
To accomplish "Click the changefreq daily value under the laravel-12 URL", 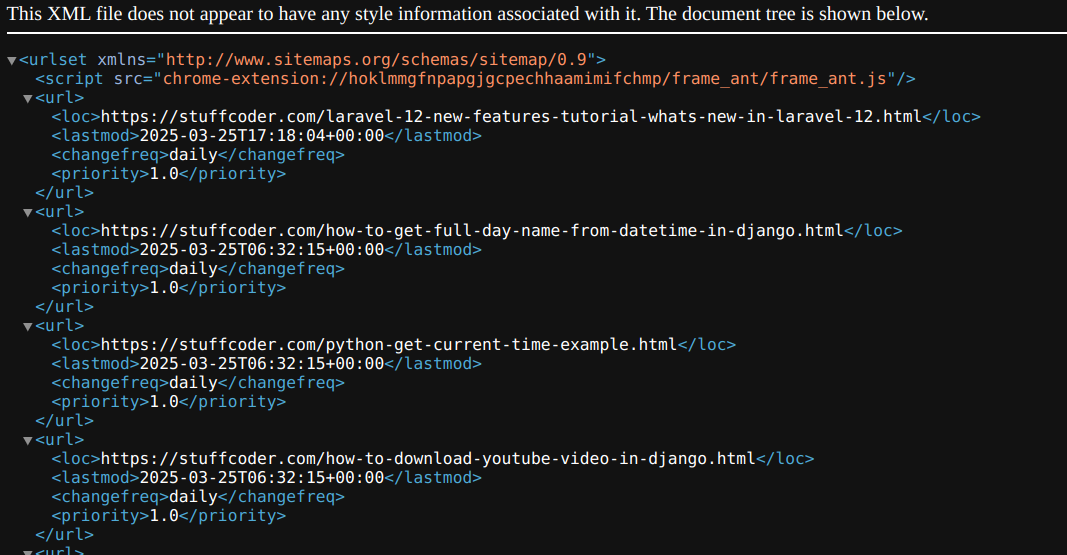I will pos(193,154).
